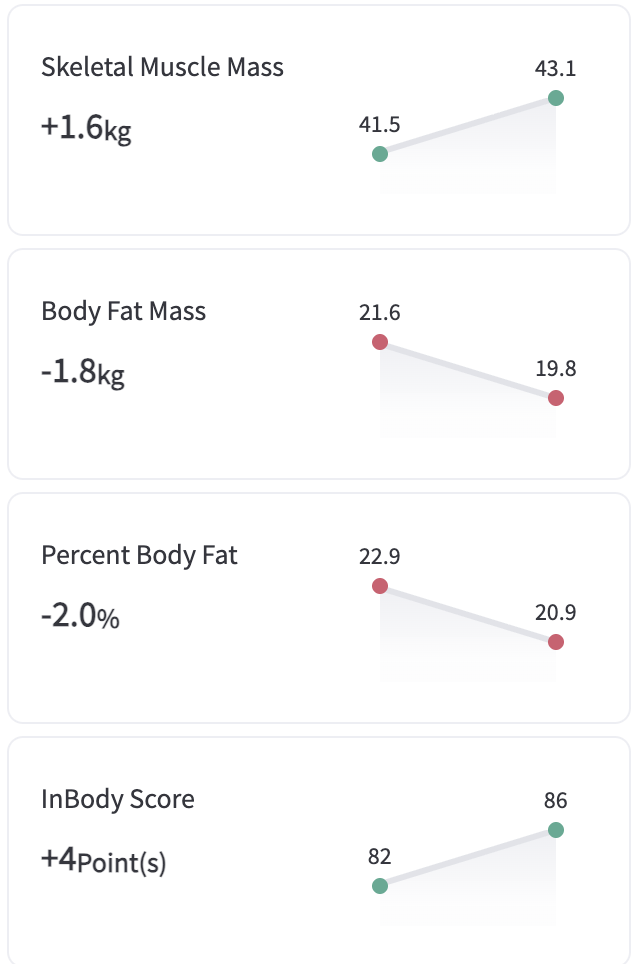Click the InBody Score title
The width and height of the screenshot is (638, 964).
pos(118,799)
